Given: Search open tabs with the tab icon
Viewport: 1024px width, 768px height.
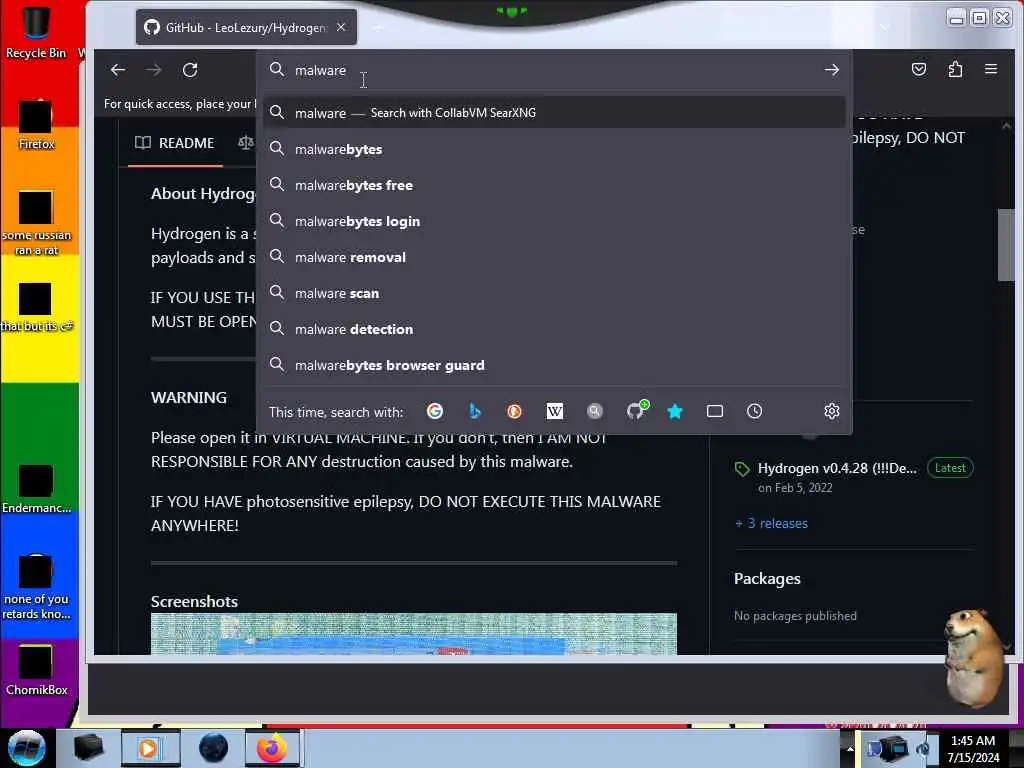Looking at the screenshot, I should [x=714, y=411].
